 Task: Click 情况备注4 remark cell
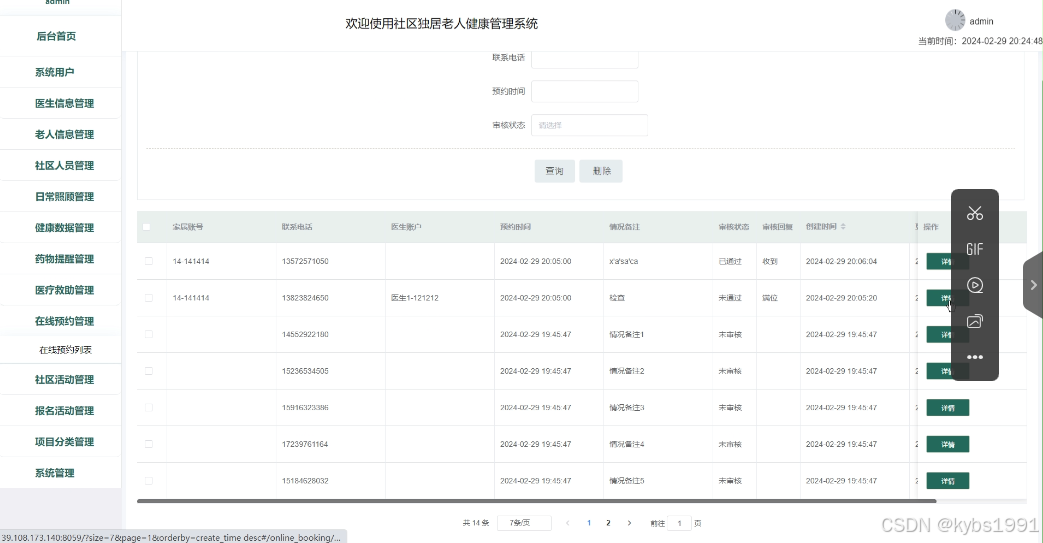tap(627, 444)
